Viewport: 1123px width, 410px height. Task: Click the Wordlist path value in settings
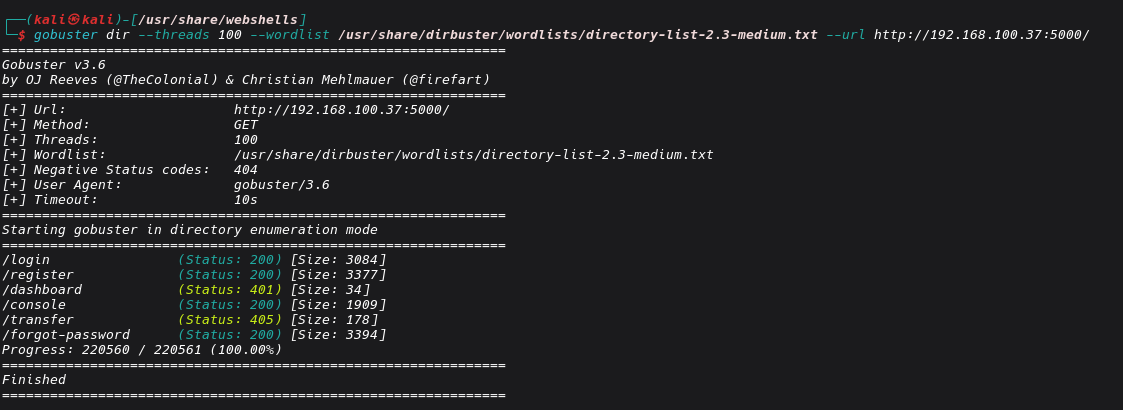pyautogui.click(x=473, y=155)
